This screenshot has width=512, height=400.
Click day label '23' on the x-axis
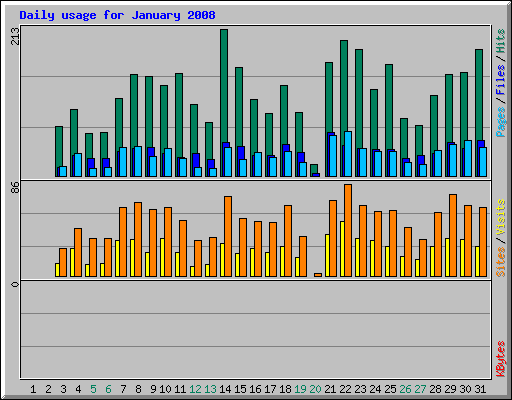[360, 389]
